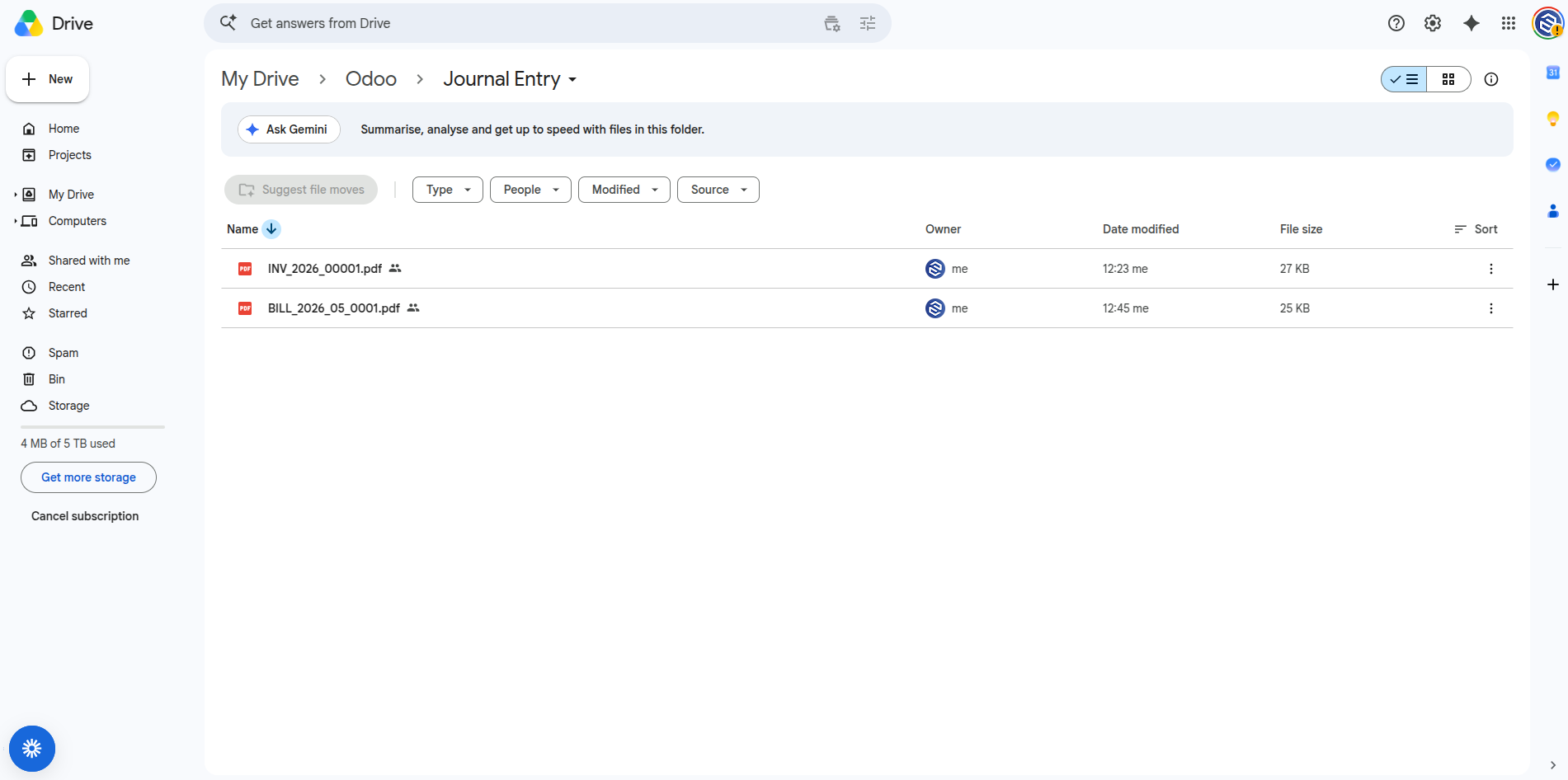Open the Google account avatar
The image size is (1568, 780).
(1548, 23)
